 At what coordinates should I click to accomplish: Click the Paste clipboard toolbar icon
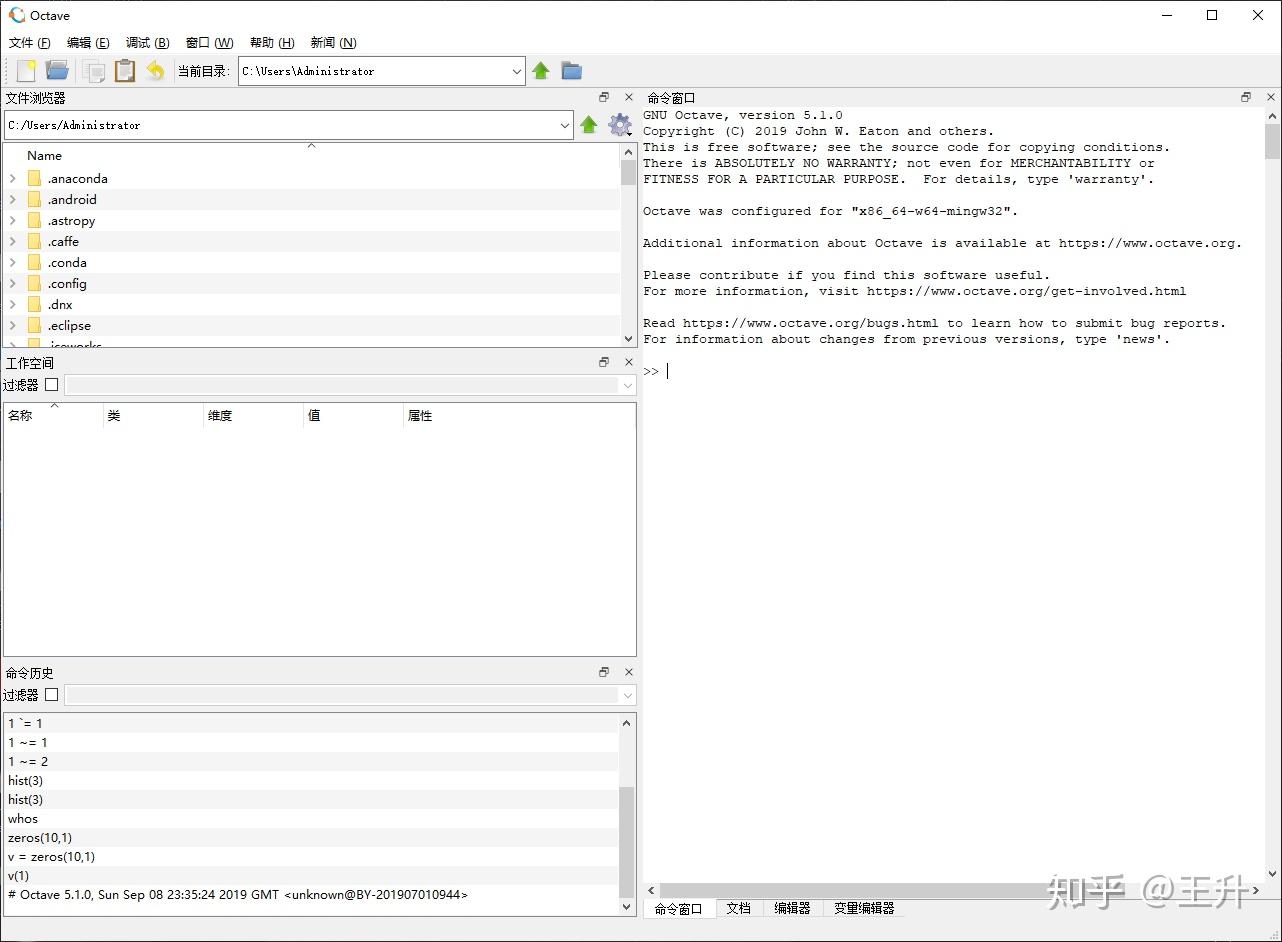[x=124, y=70]
